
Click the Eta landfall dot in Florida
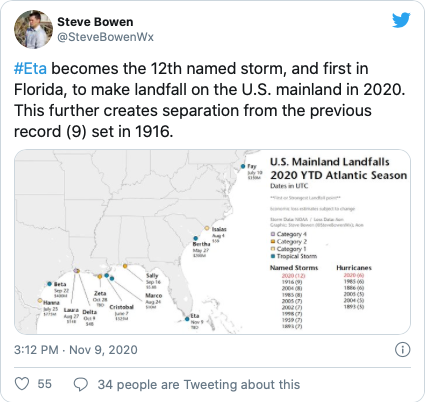(187, 319)
